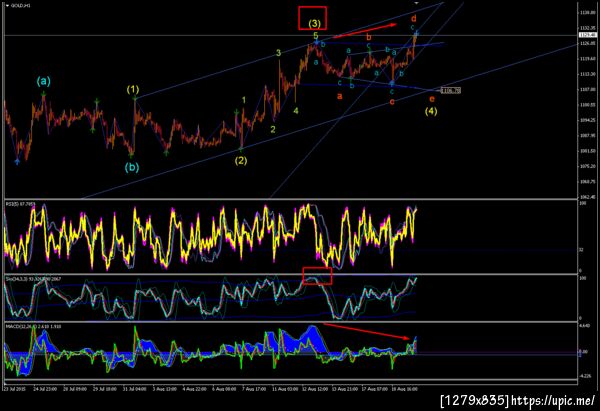Click the 1094.25 price axis value

pos(587,120)
